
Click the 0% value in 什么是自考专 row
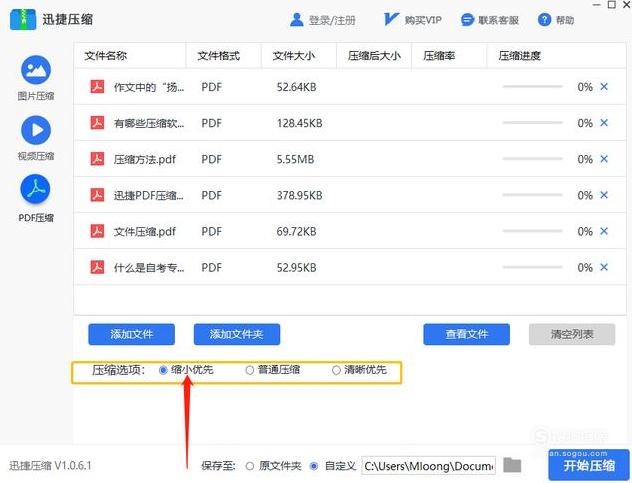point(585,268)
